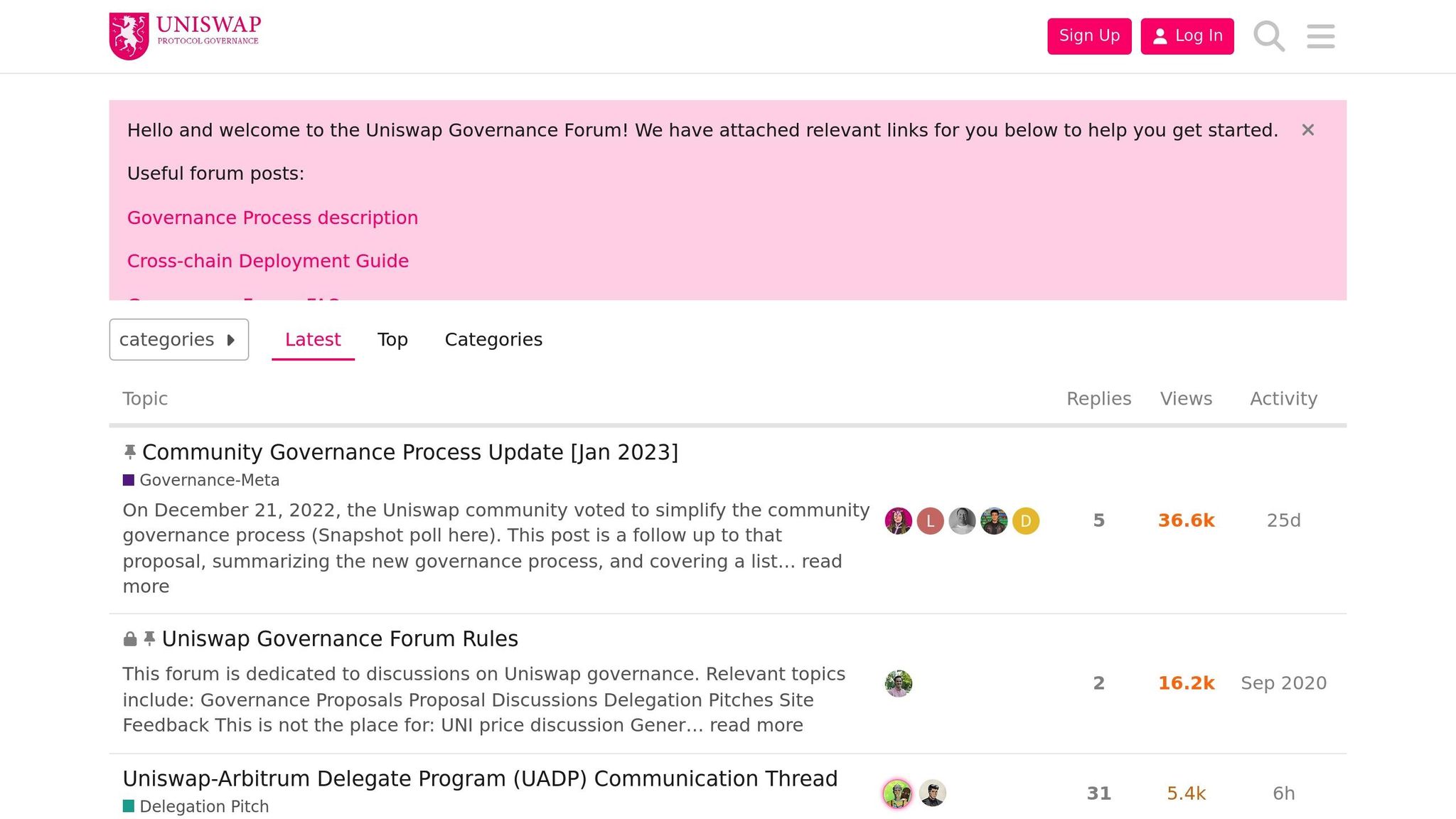
Task: Click the Sign Up button
Action: pos(1089,36)
